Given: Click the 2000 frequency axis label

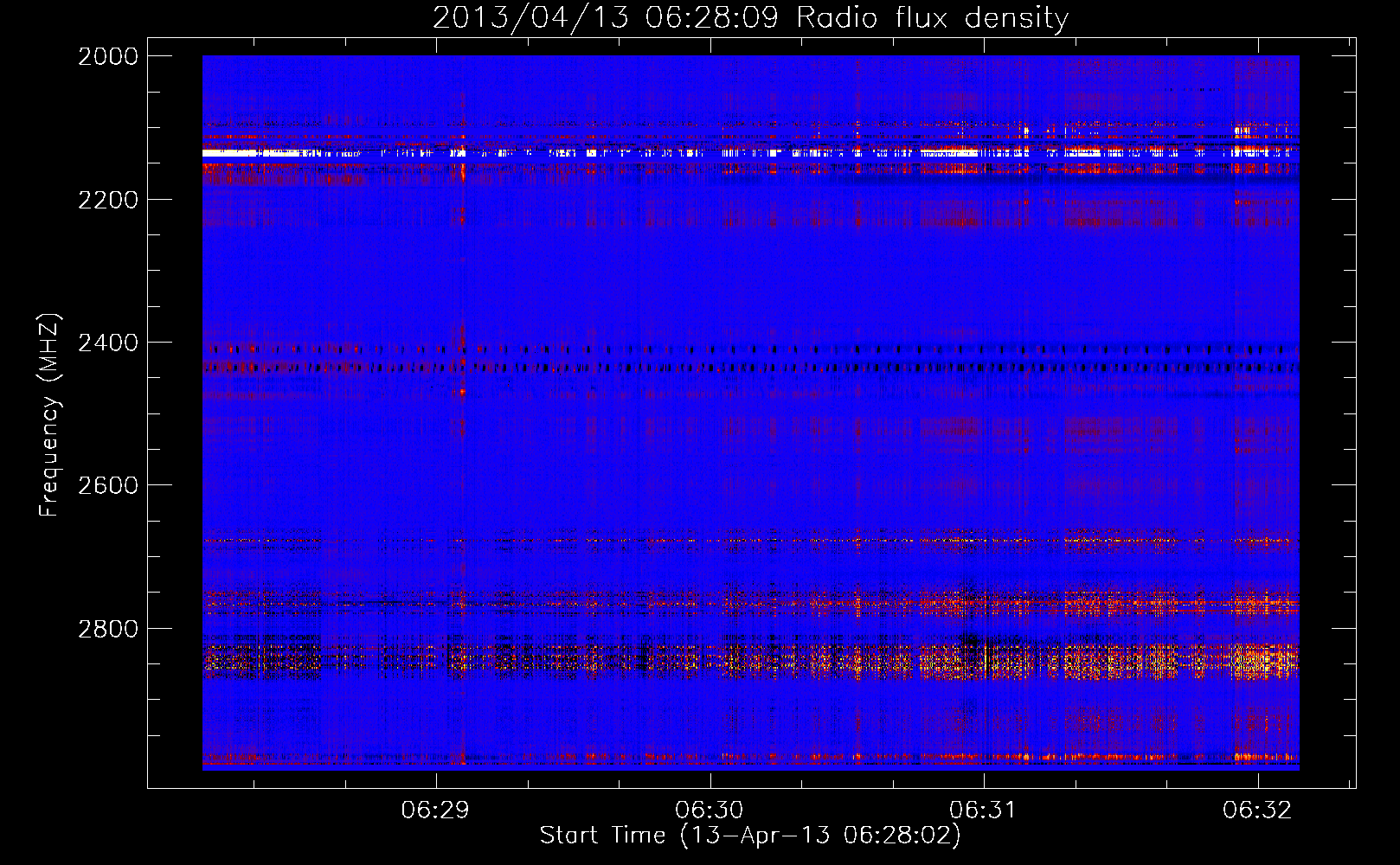Looking at the screenshot, I should pyautogui.click(x=108, y=56).
